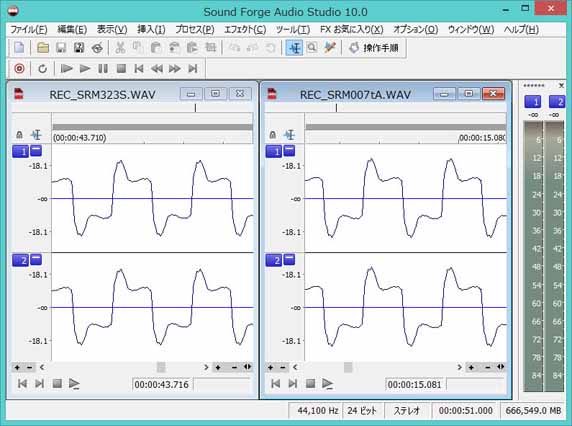This screenshot has width=572, height=426.
Task: Toggle meter channel 2 button
Action: coord(557,102)
